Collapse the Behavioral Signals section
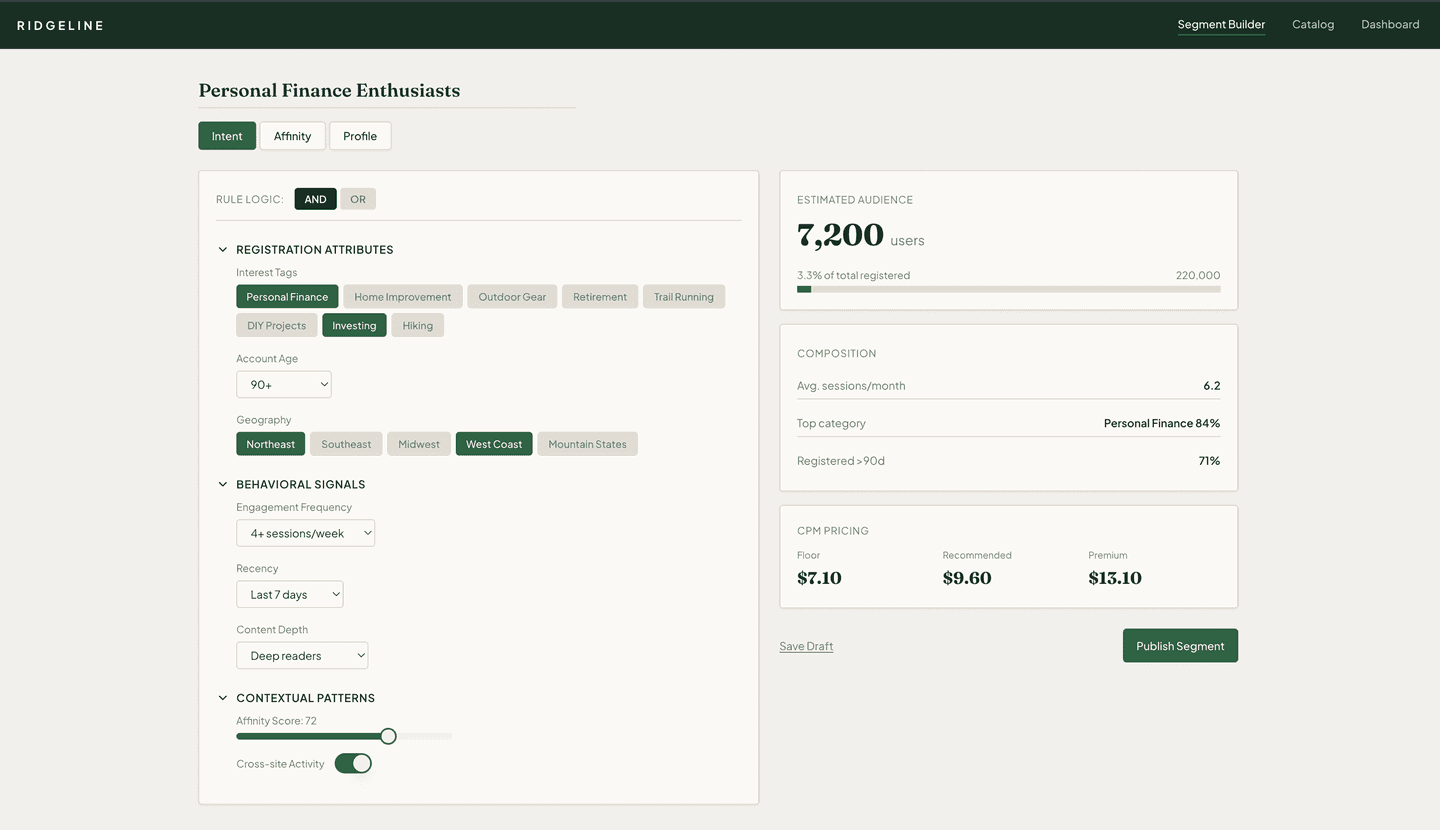This screenshot has width=1440, height=830. [222, 484]
